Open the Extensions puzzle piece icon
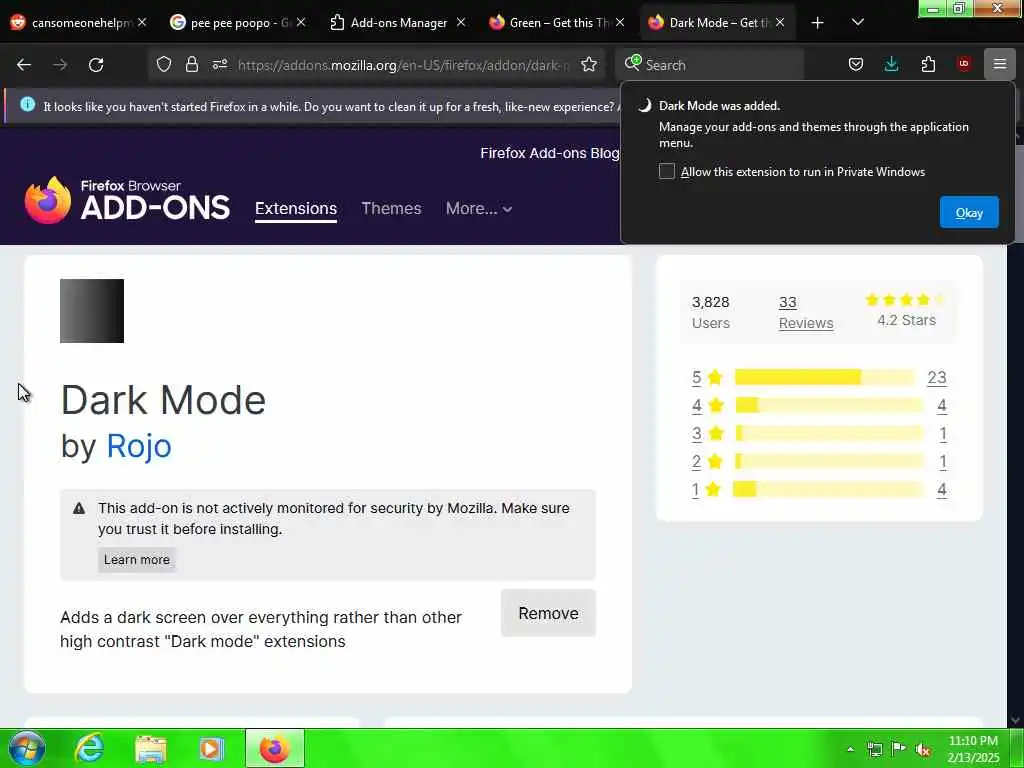The image size is (1024, 768). (x=928, y=64)
